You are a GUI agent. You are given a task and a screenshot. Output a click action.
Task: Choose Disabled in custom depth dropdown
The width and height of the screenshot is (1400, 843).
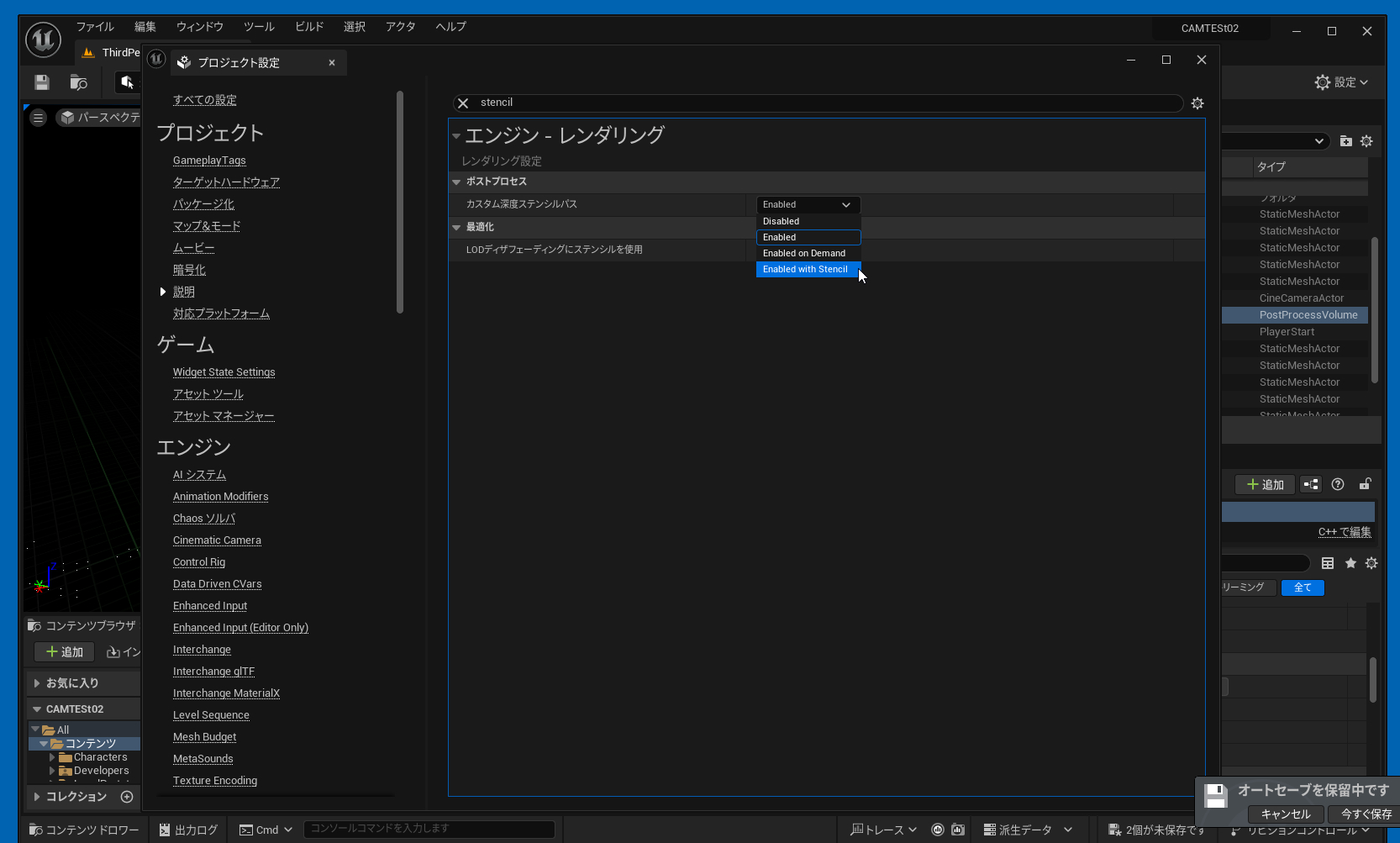(x=782, y=222)
